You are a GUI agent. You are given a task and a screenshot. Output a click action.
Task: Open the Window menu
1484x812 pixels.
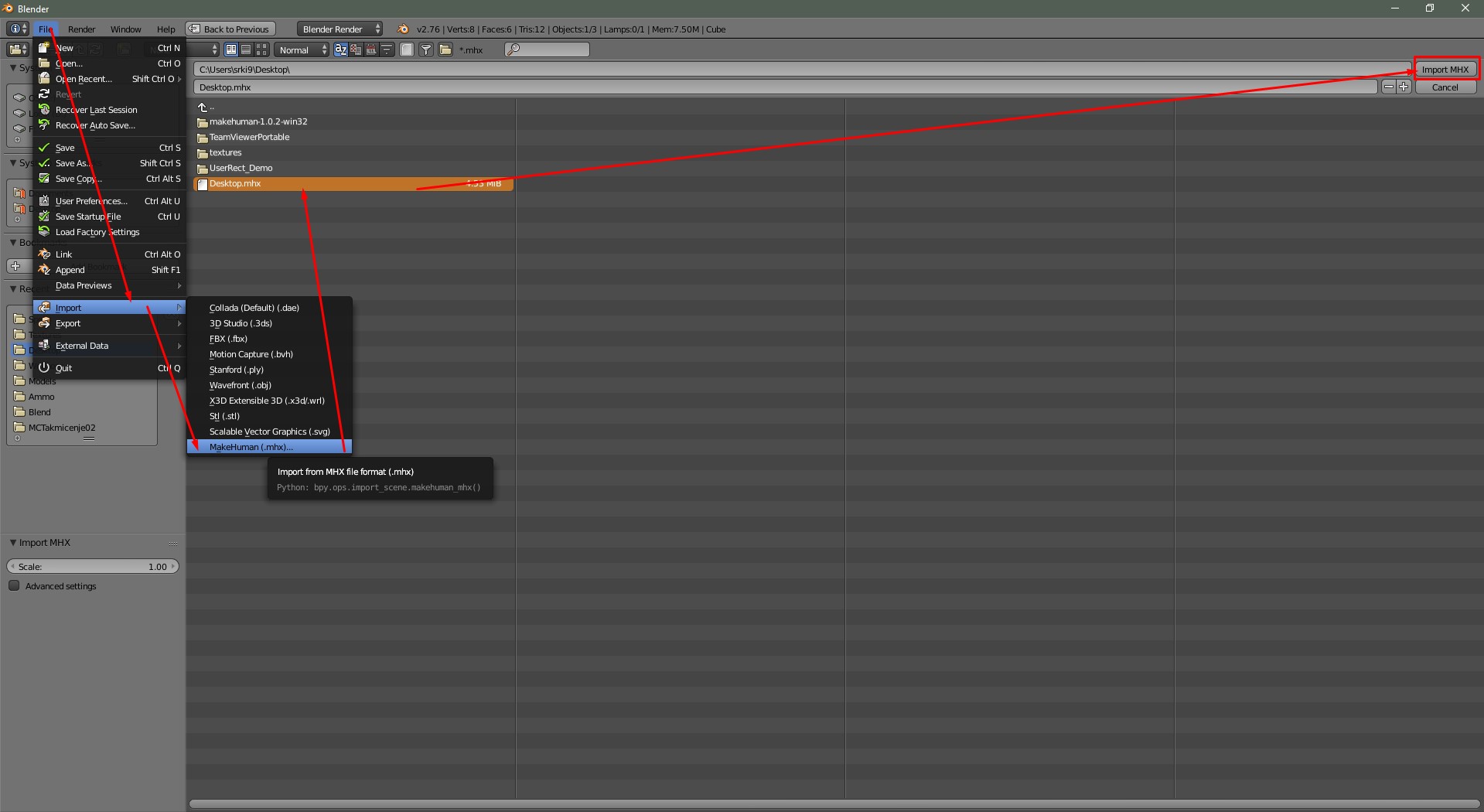pyautogui.click(x=125, y=29)
